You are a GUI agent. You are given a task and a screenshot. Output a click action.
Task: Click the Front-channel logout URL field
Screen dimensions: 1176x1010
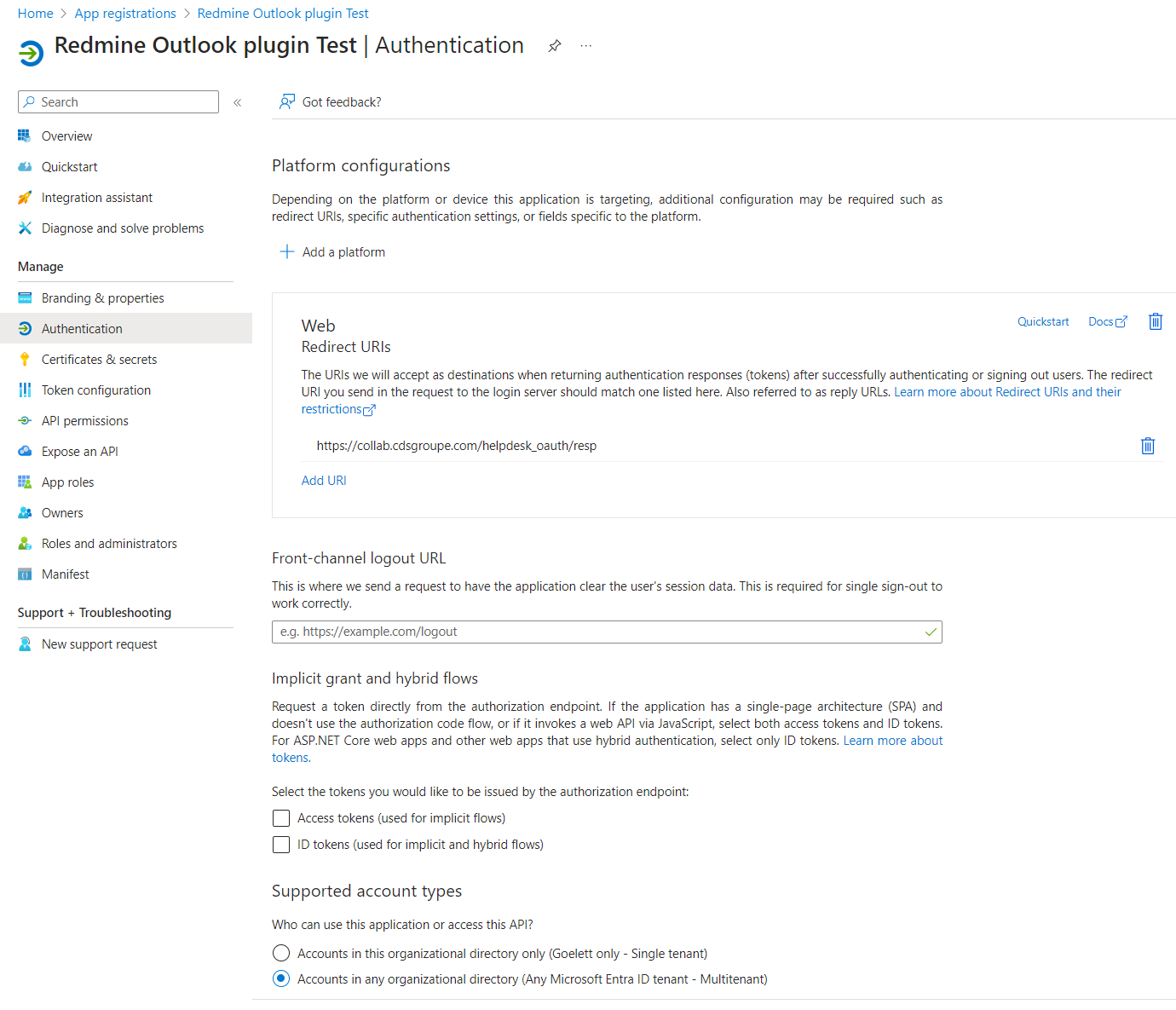[x=607, y=632]
